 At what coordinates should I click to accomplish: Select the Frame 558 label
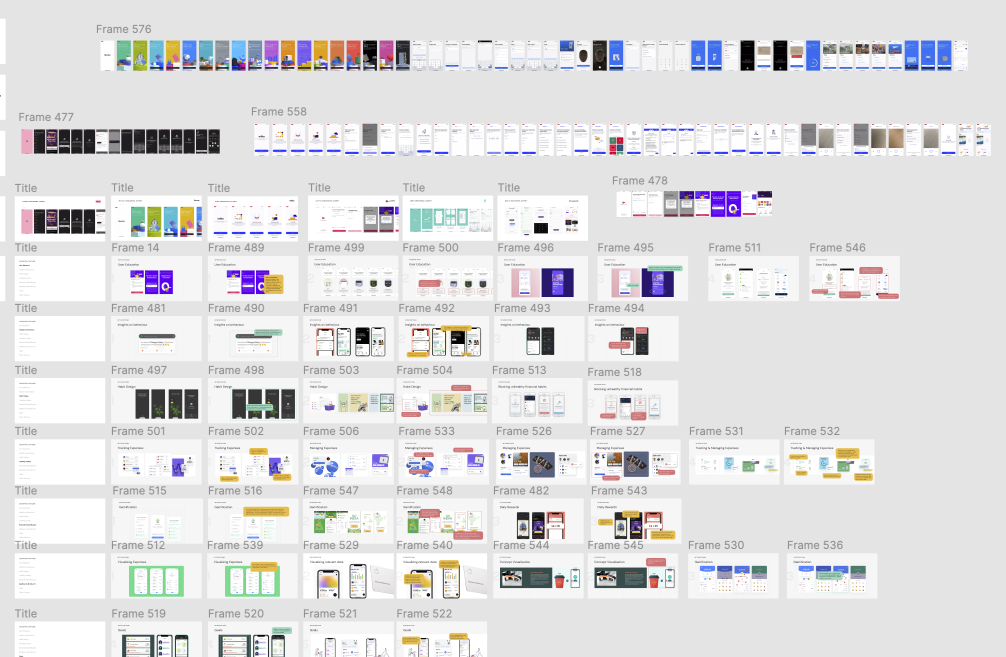[x=278, y=112]
